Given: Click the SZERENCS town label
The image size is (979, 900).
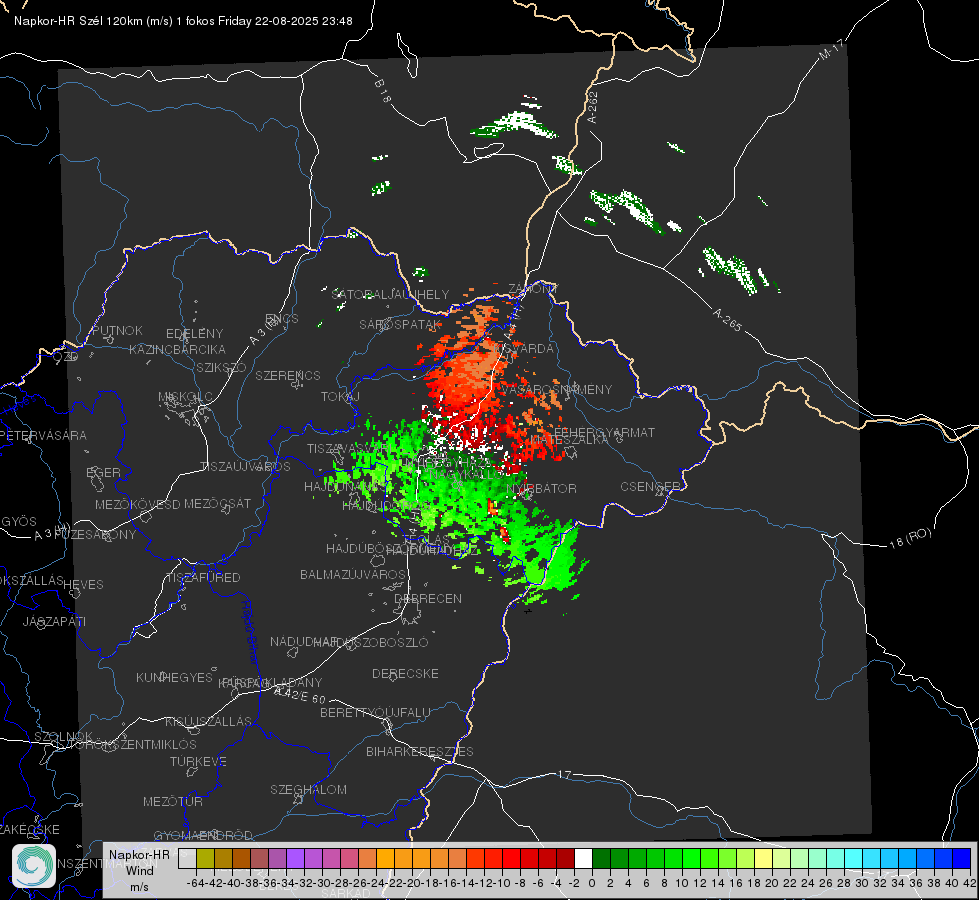Looking at the screenshot, I should 288,375.
